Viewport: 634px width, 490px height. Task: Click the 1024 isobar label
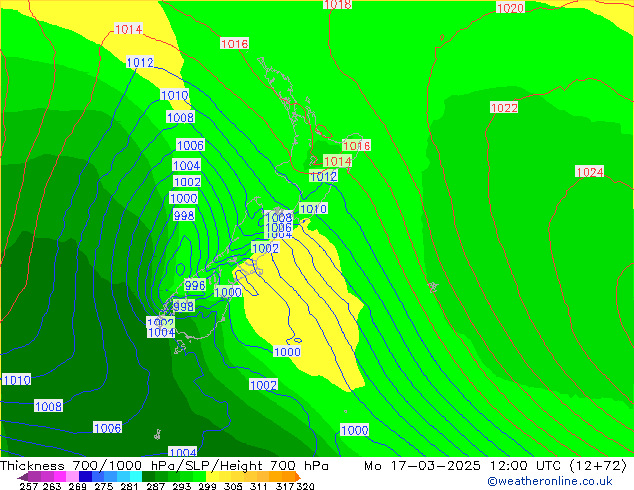pyautogui.click(x=589, y=172)
